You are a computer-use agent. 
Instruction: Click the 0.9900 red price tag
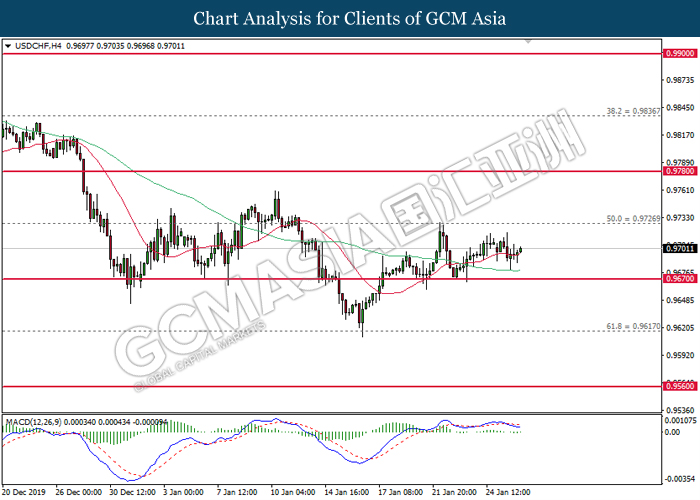pos(678,53)
